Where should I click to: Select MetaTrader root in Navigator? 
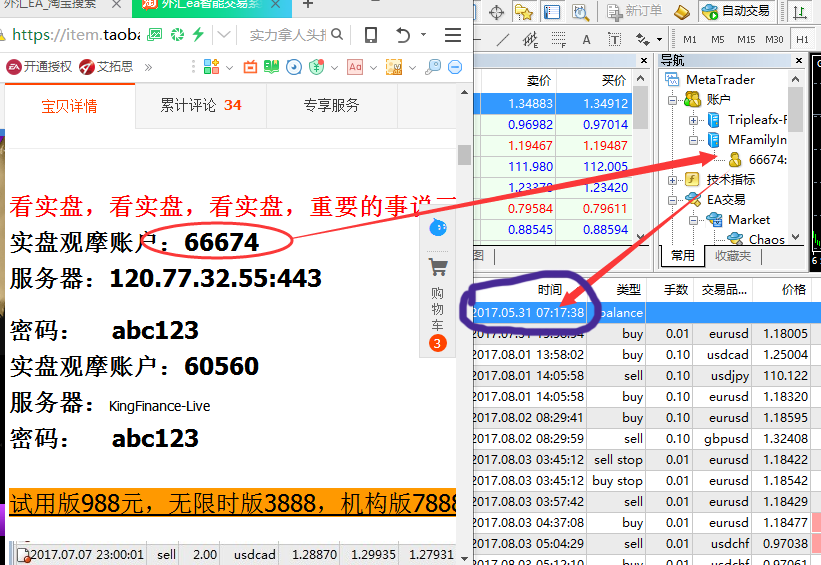[x=709, y=80]
